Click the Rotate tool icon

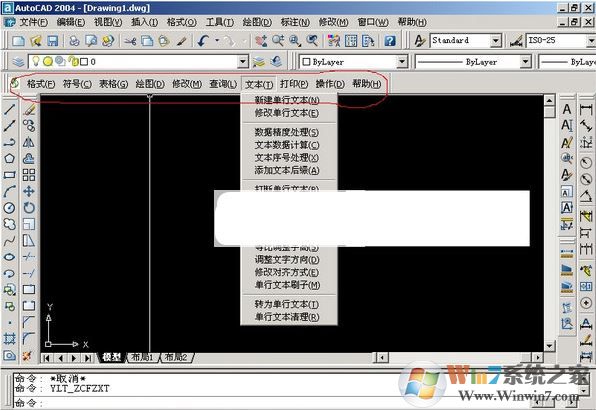[29, 207]
